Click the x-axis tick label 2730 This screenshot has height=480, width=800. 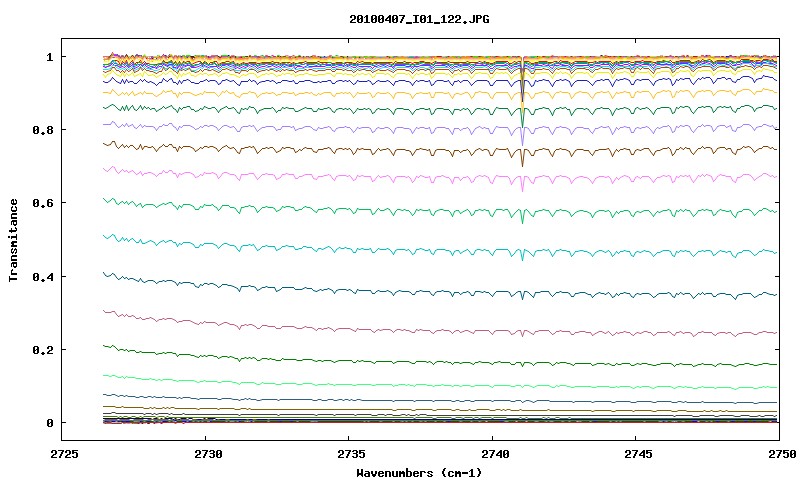click(x=208, y=454)
